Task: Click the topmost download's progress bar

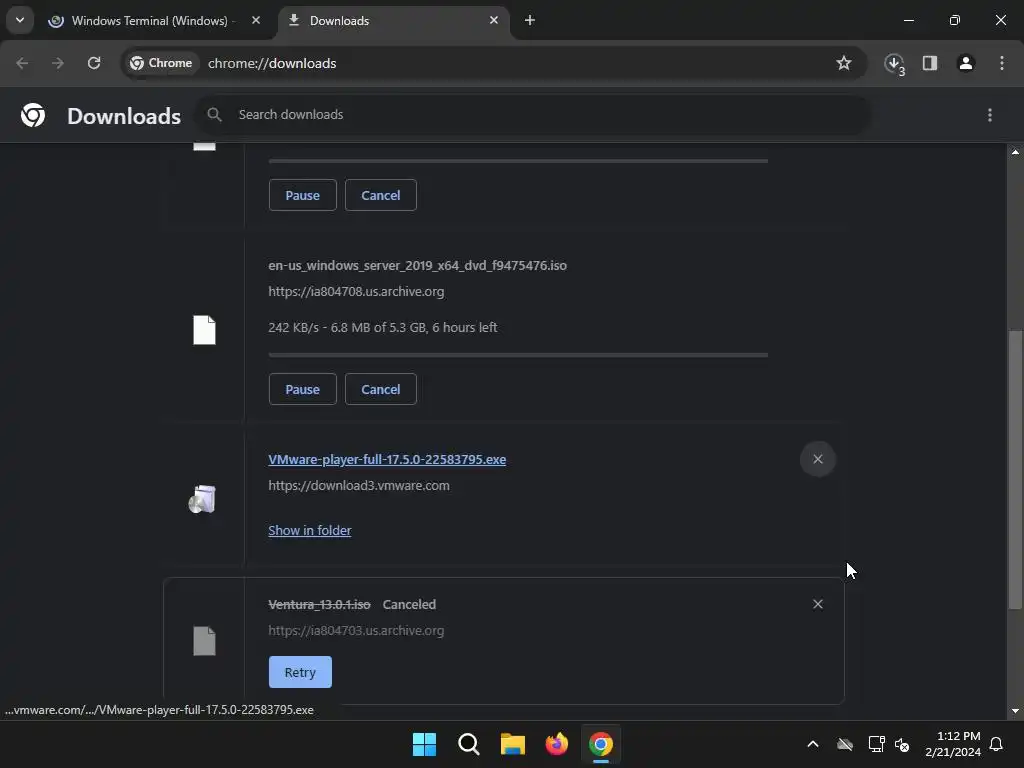Action: pos(518,161)
